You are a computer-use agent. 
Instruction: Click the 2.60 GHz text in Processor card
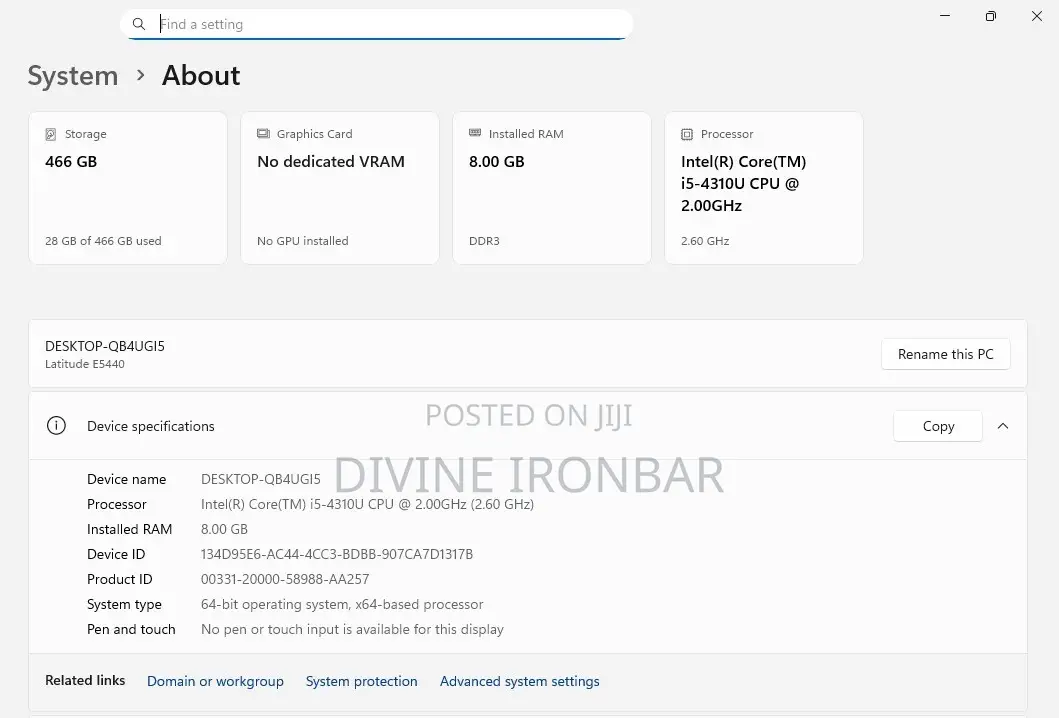coord(705,241)
